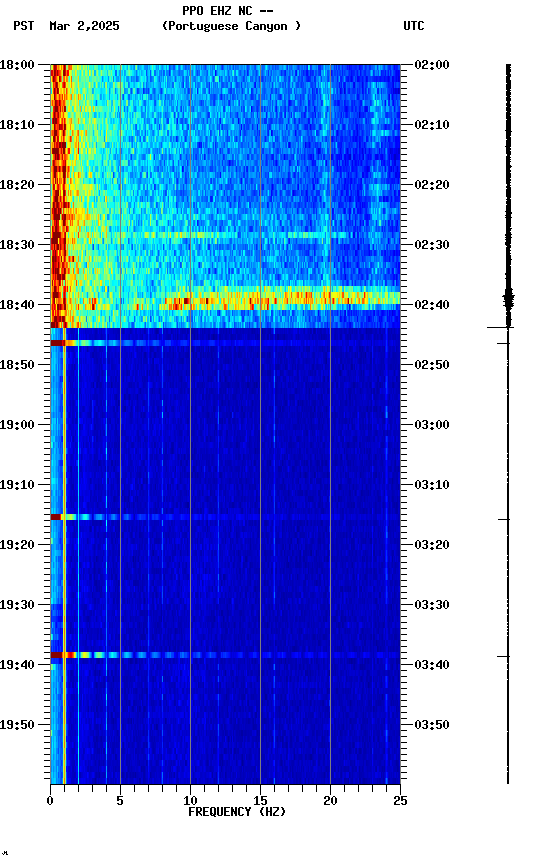
Task: Click the UTC time label 03:10
Action: (x=432, y=485)
